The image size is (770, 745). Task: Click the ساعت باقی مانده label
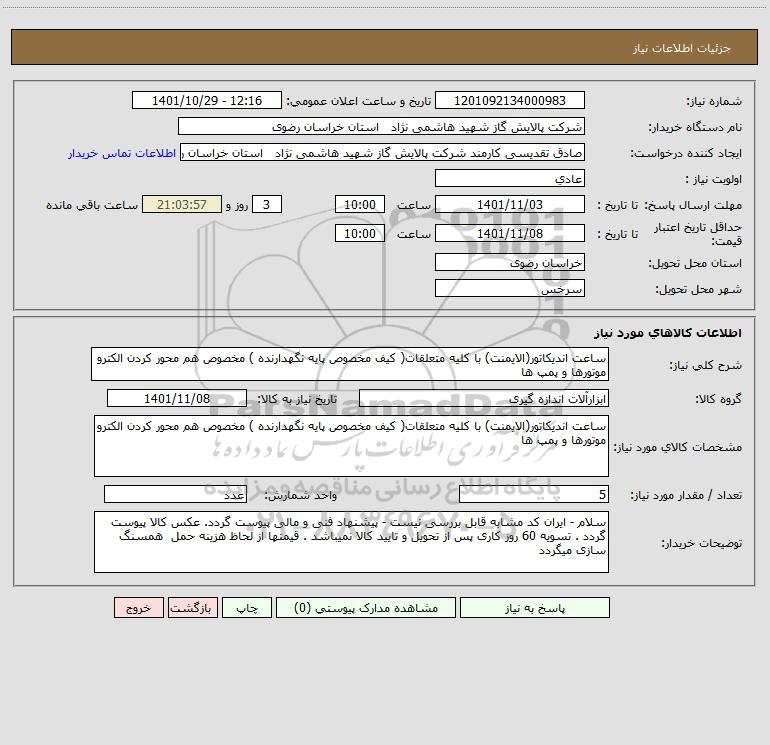[92, 205]
